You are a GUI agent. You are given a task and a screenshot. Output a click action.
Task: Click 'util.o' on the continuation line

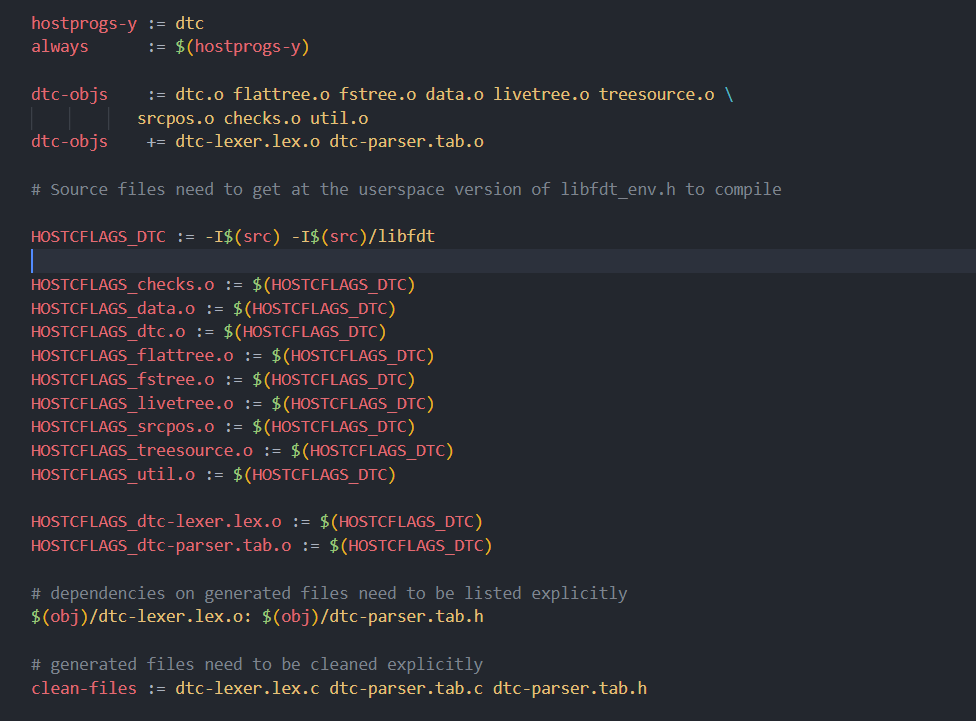point(339,118)
